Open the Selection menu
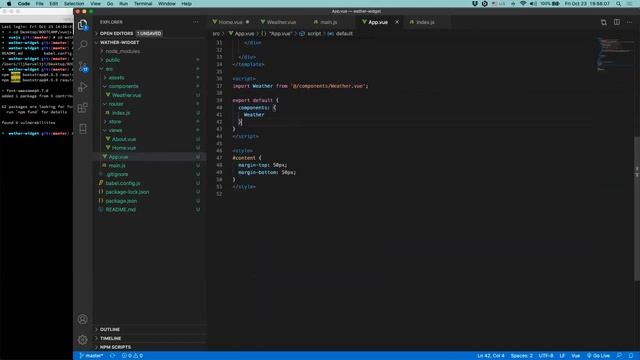Viewport: 640px width, 360px height. pyautogui.click(x=74, y=4)
